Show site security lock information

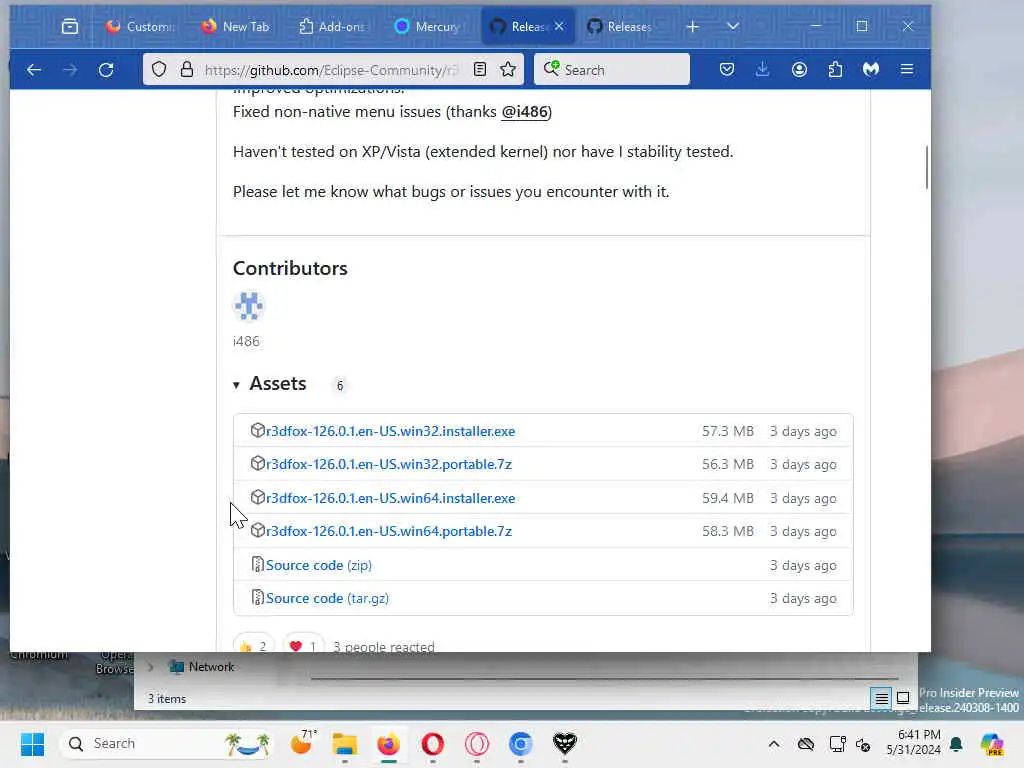click(x=187, y=69)
